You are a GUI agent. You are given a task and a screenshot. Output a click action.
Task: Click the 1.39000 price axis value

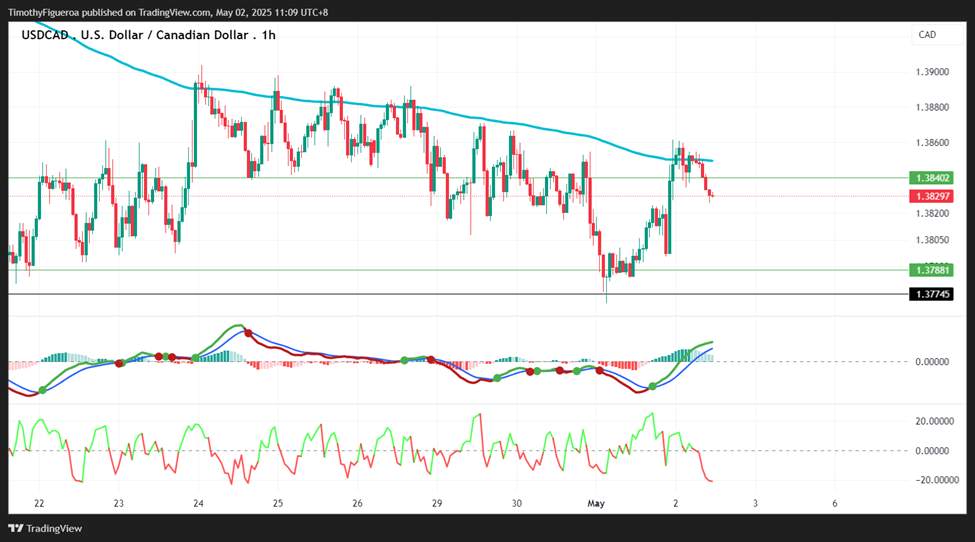(x=932, y=72)
